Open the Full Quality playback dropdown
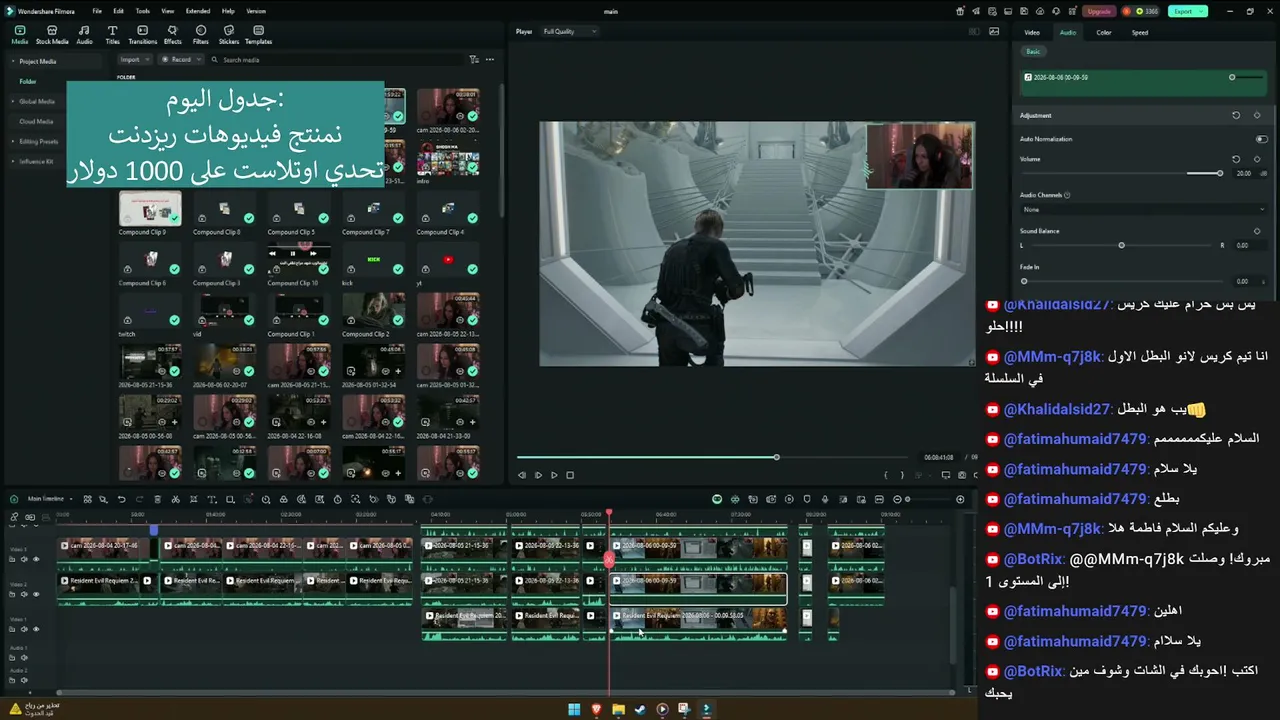1280x720 pixels. point(569,32)
